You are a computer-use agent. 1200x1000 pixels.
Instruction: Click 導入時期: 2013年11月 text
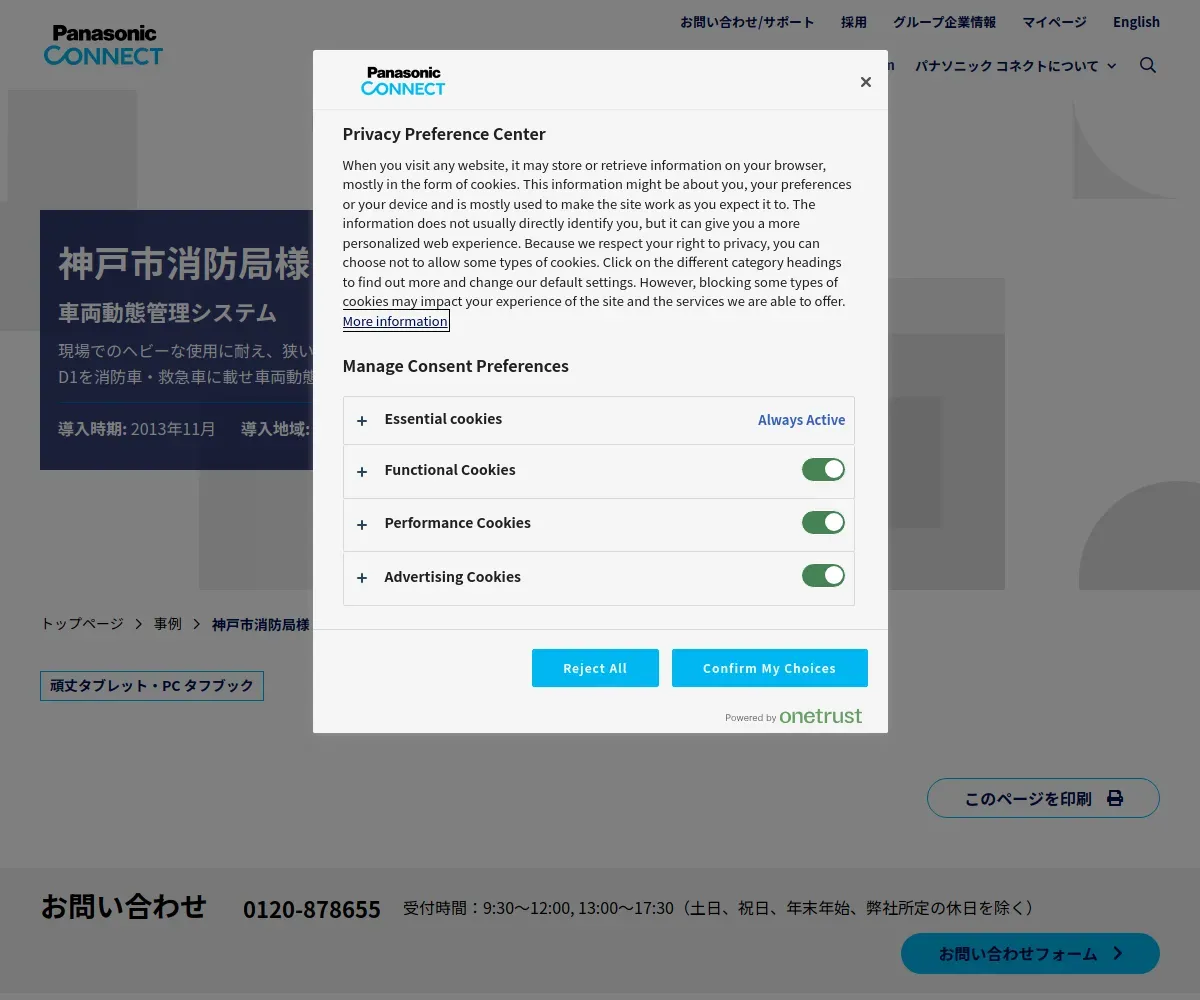tap(137, 429)
